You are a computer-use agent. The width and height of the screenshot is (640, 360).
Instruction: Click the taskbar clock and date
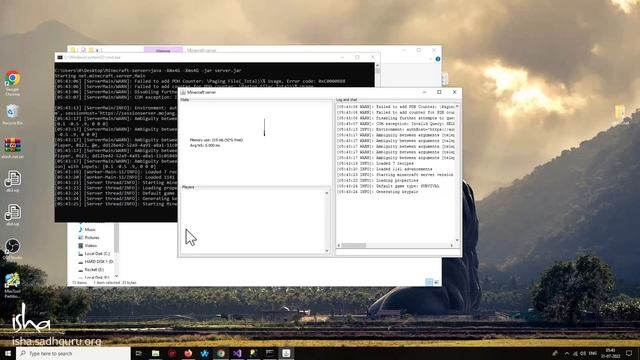(x=610, y=353)
